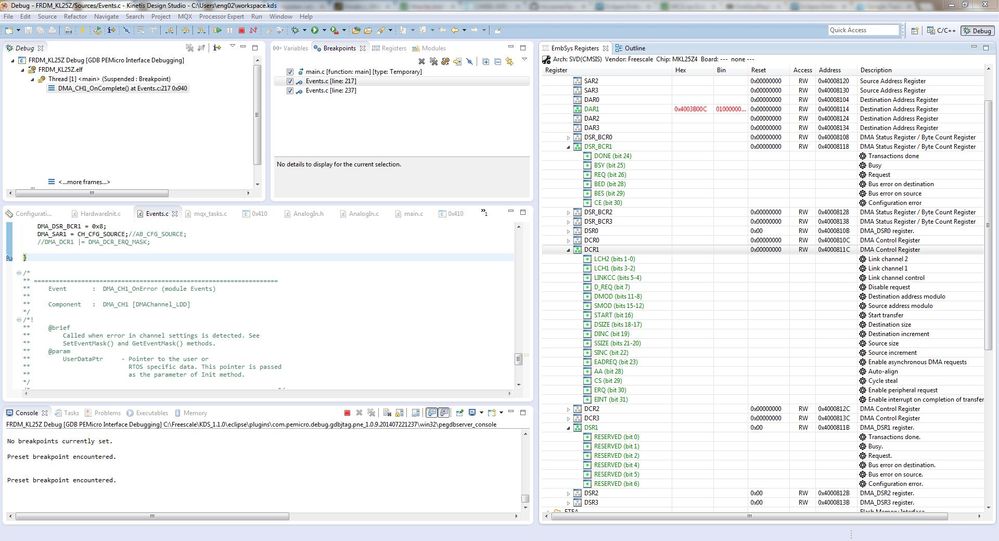Screen dimensions: 999x541
Task: Collapse the DSR1 register node
Action: click(568, 428)
